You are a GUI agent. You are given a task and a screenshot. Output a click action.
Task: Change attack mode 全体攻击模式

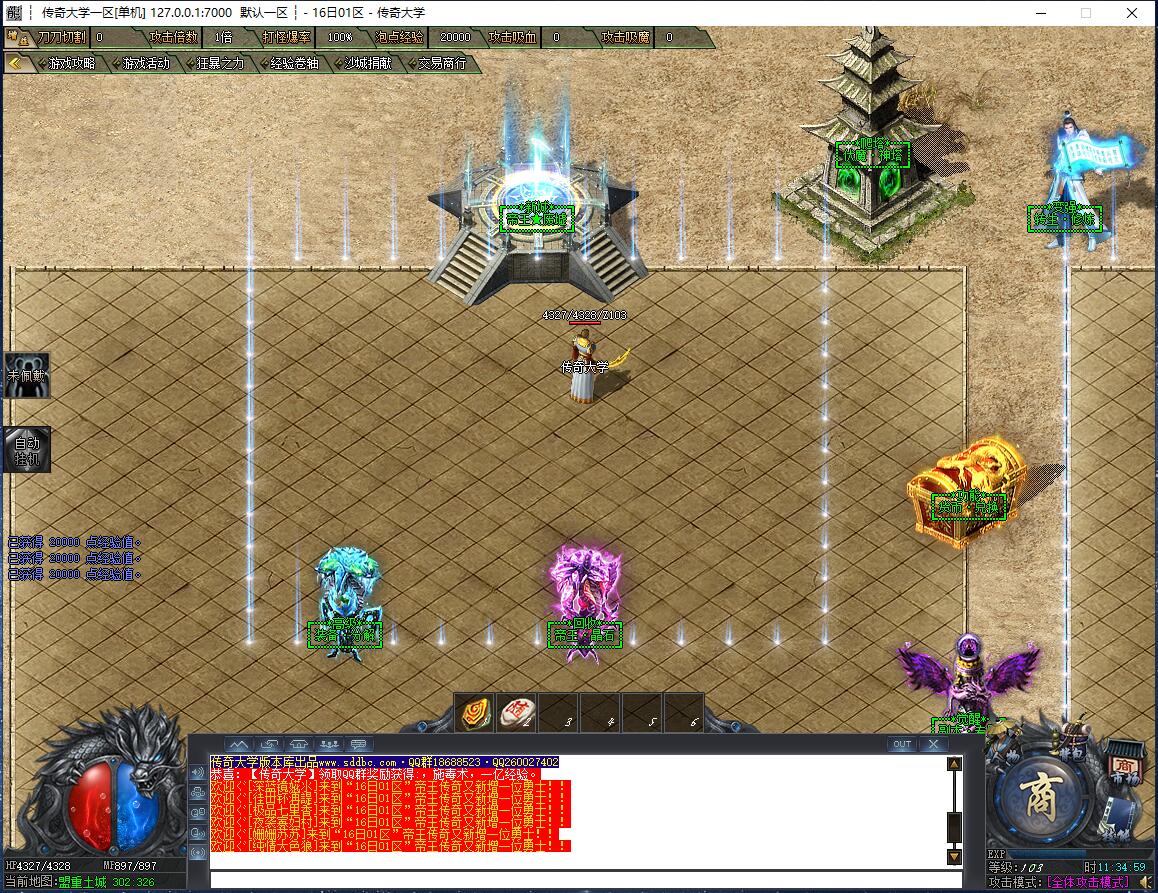[1087, 882]
